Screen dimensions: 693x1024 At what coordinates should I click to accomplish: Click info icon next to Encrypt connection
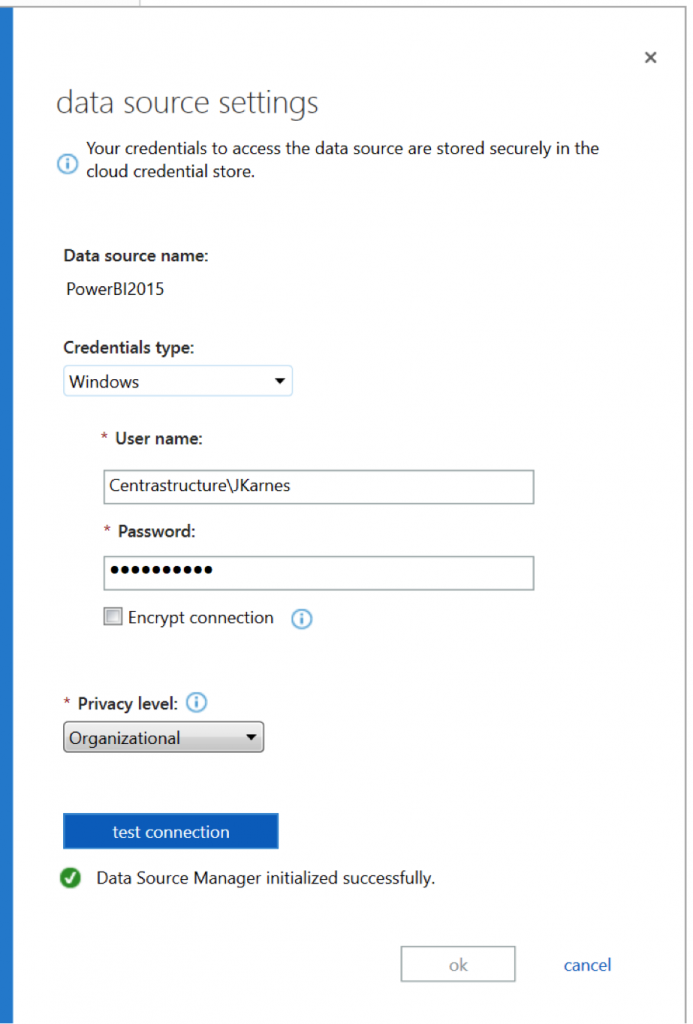pos(301,619)
